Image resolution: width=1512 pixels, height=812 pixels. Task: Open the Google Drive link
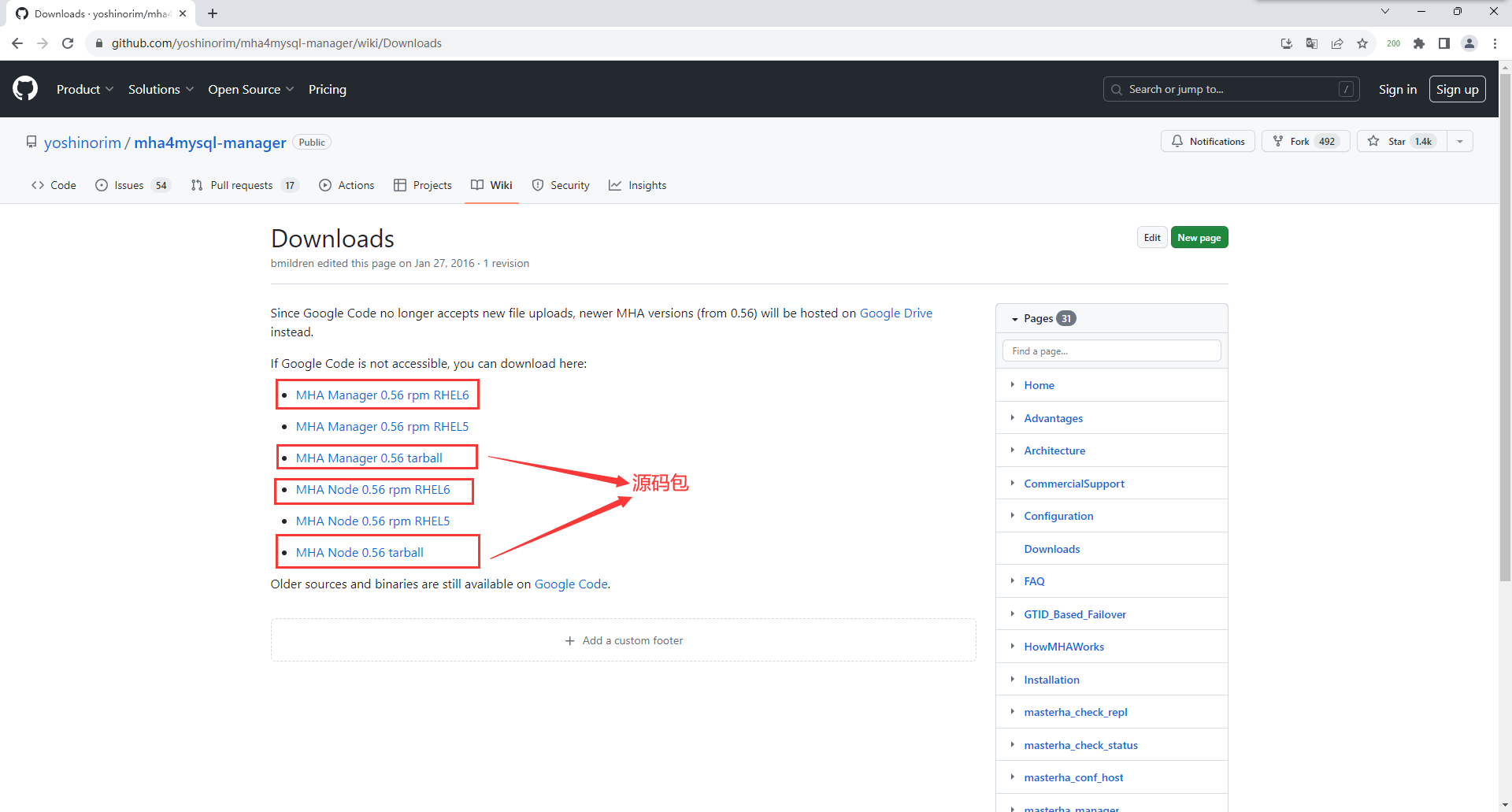click(x=896, y=313)
